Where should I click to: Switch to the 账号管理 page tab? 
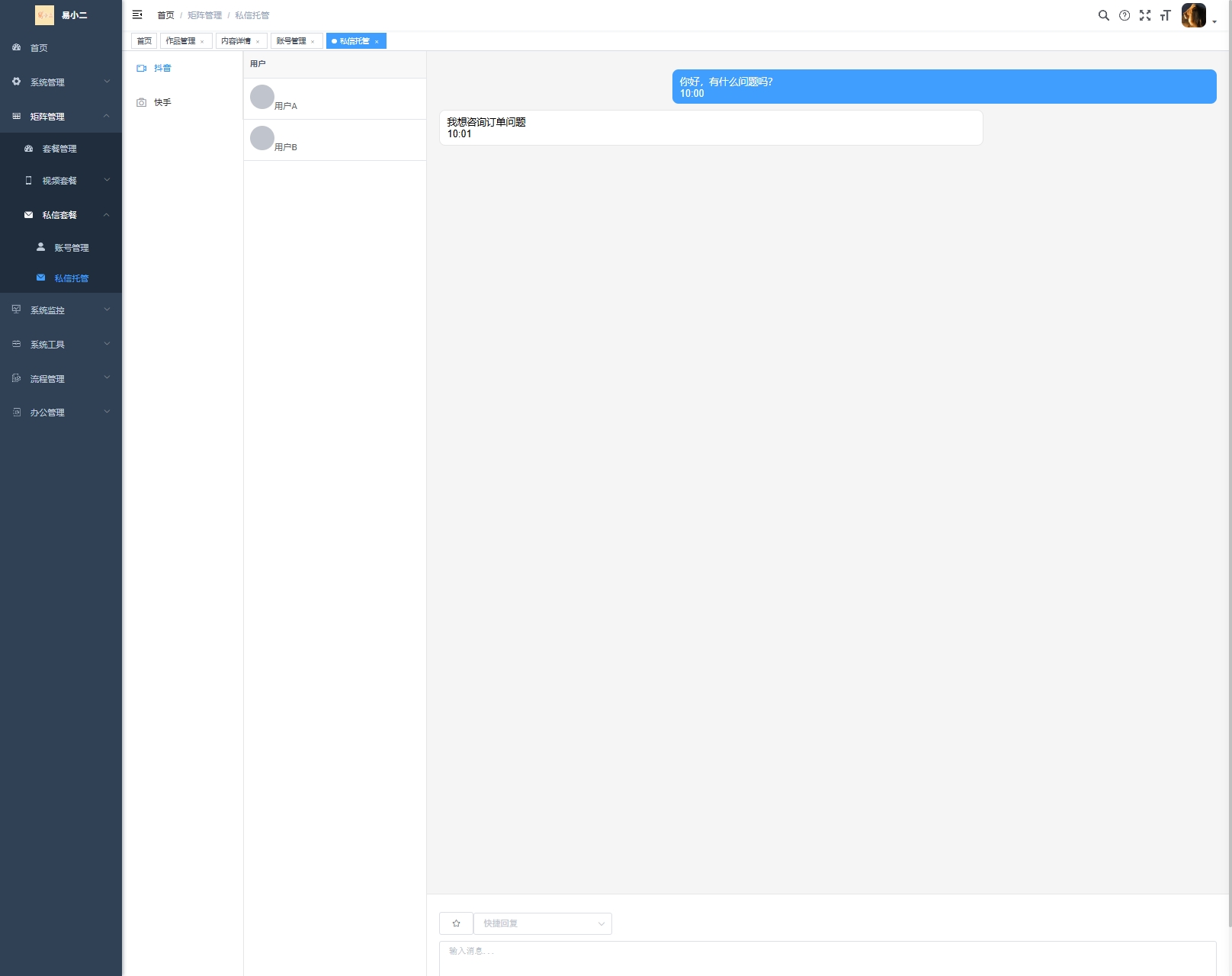pyautogui.click(x=291, y=41)
